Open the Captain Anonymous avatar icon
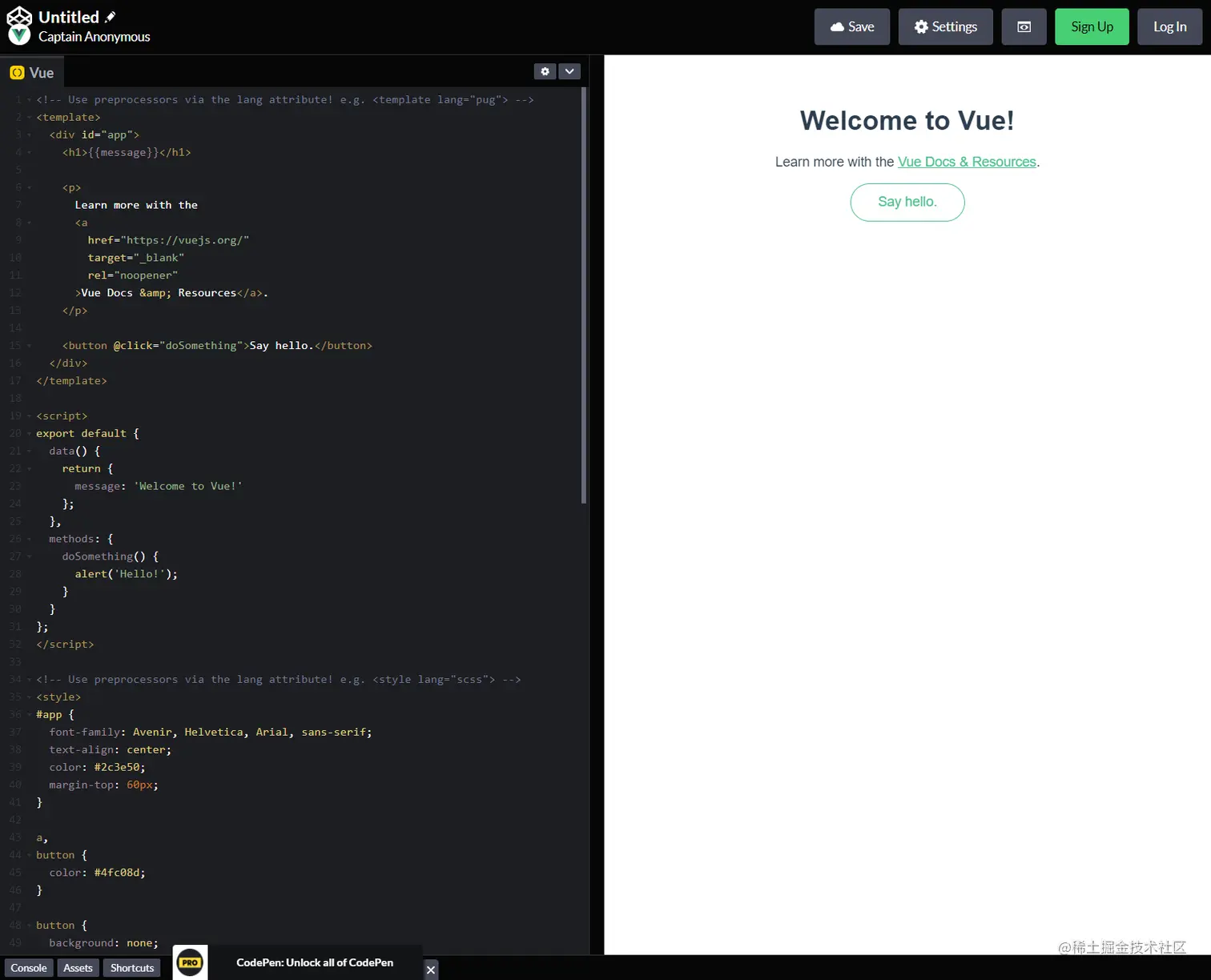The image size is (1211, 980). pos(19,35)
